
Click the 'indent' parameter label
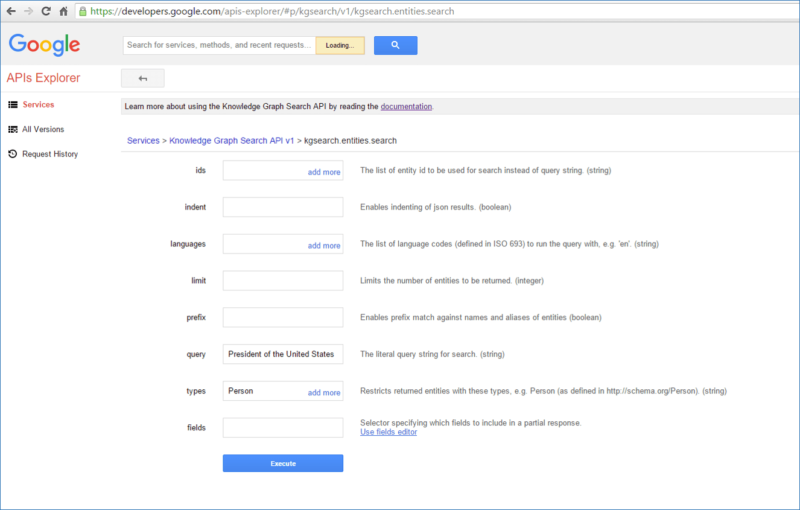coord(195,207)
